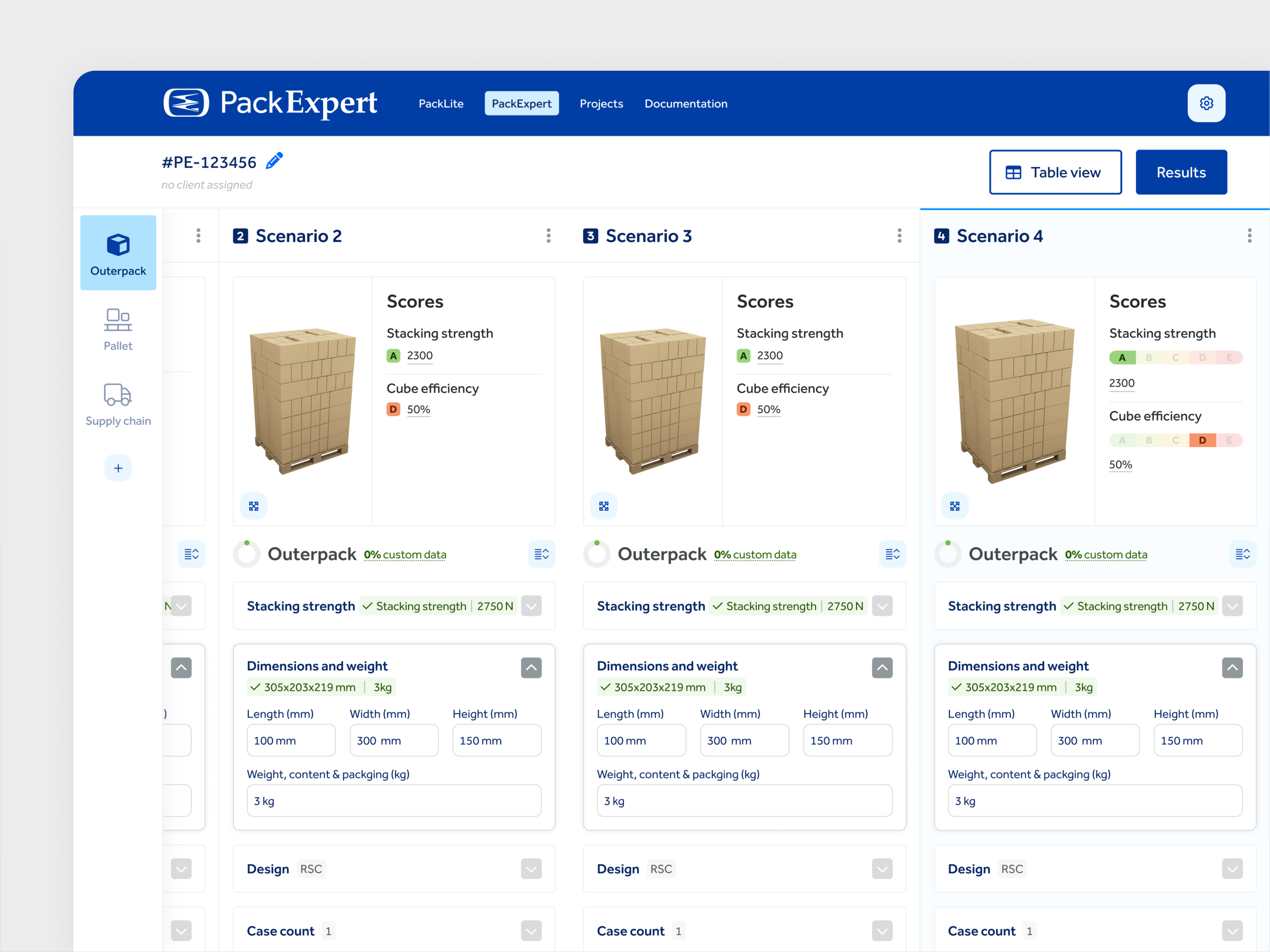
Task: Open Scenario 3 three-dot menu
Action: pos(899,236)
